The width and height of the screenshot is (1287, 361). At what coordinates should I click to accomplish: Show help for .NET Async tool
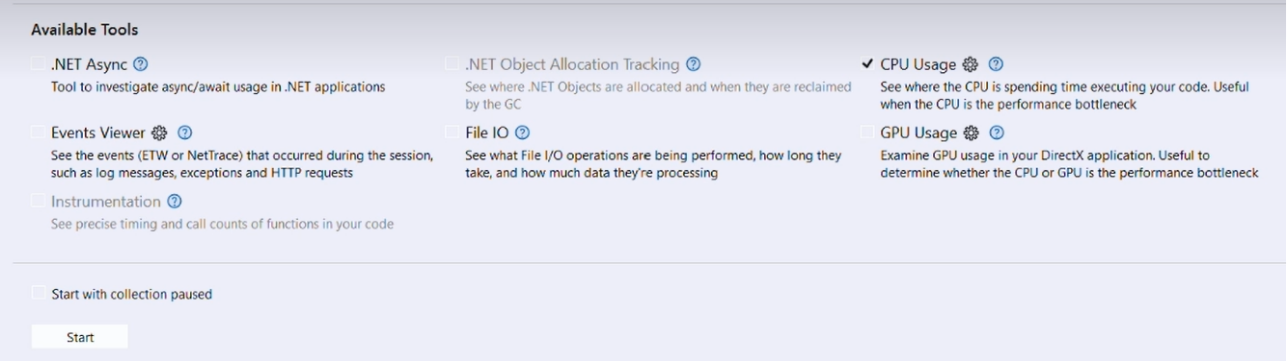pos(141,65)
